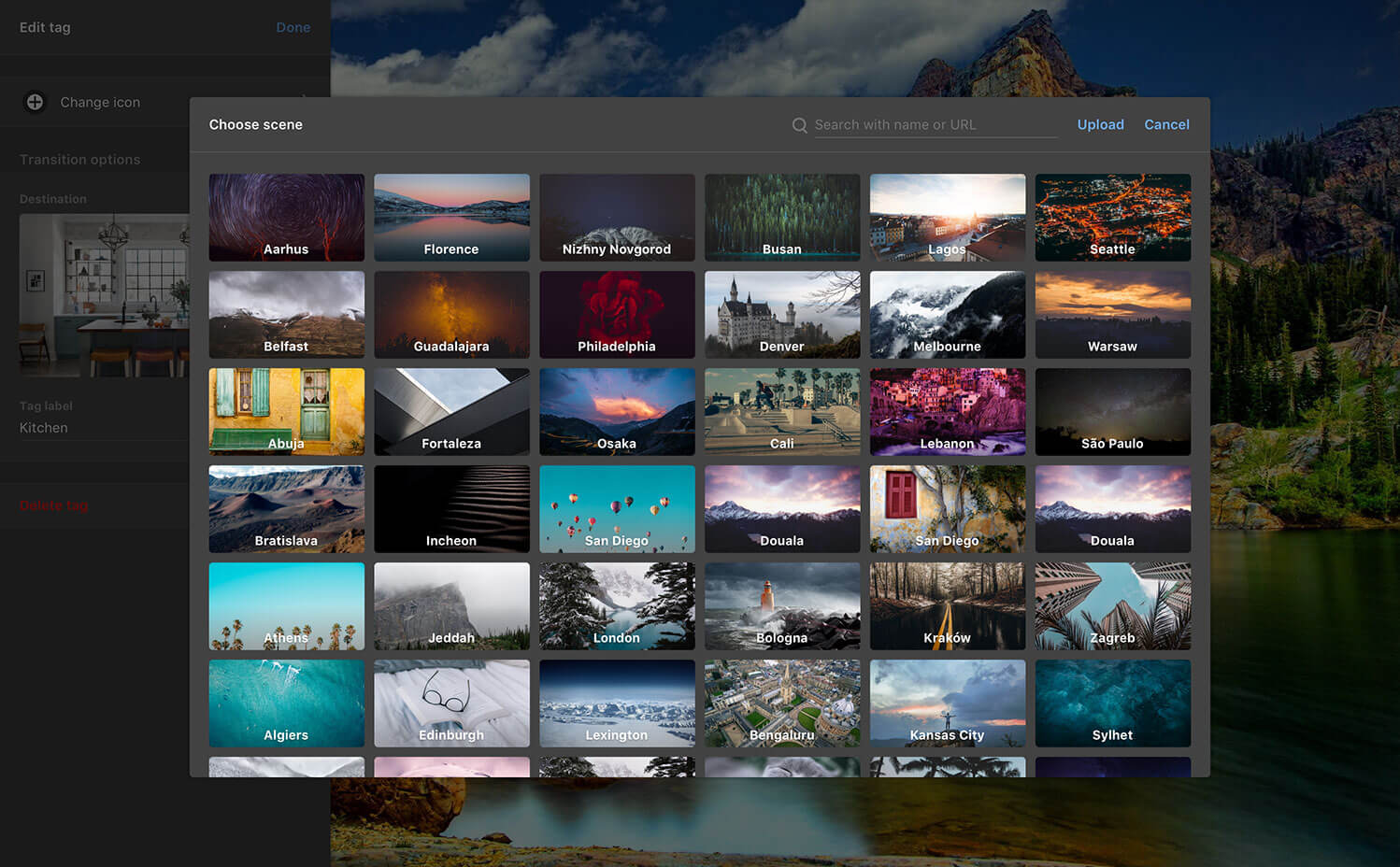Click the Upload link
This screenshot has height=867, width=1400.
point(1100,124)
